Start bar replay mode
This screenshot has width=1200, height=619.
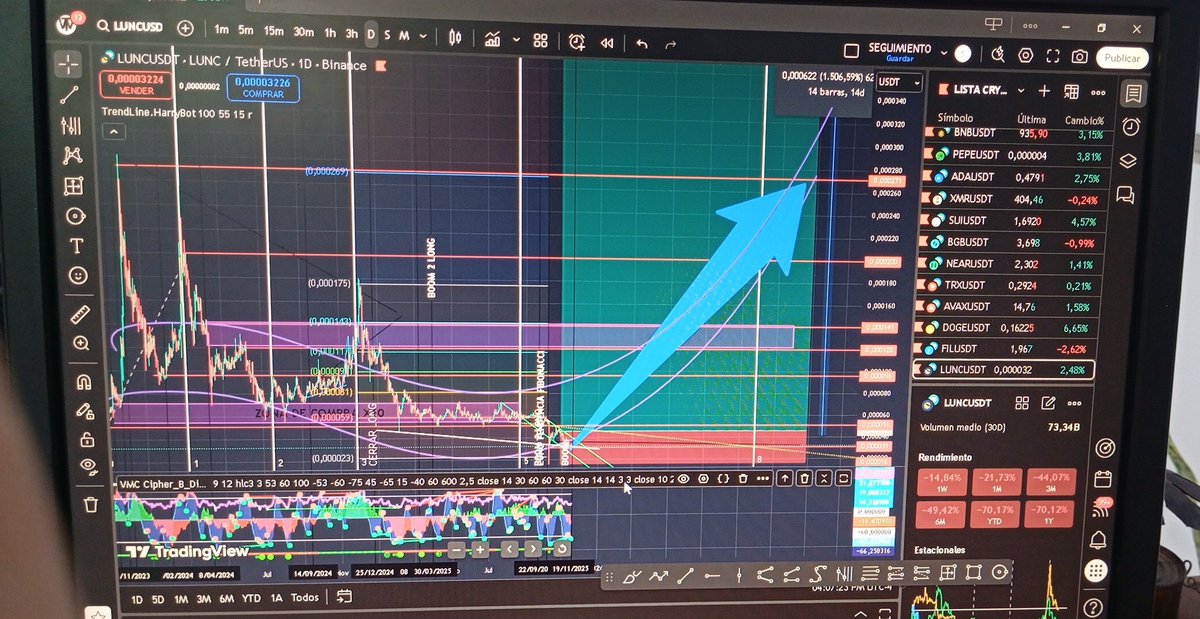pyautogui.click(x=607, y=42)
